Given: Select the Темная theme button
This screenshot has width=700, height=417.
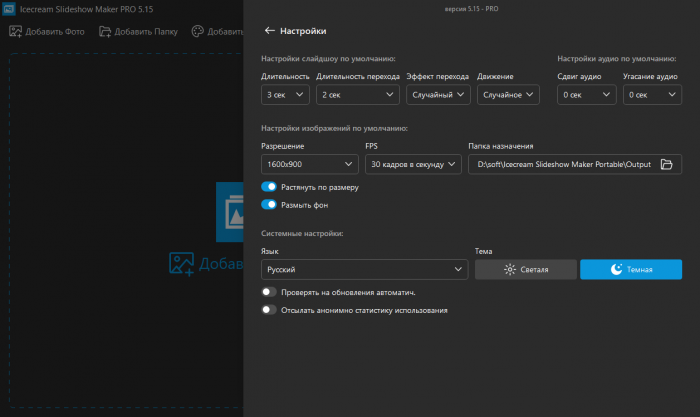Looking at the screenshot, I should click(x=631, y=270).
